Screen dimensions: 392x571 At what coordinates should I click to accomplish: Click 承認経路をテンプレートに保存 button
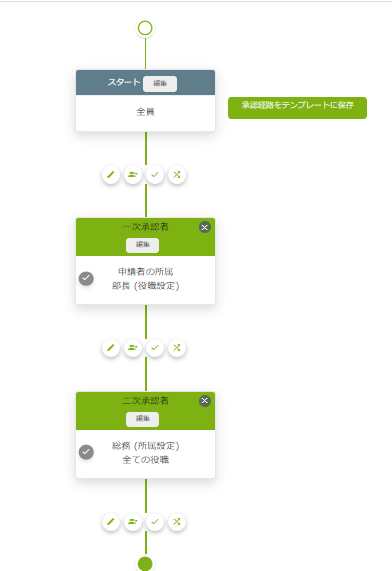click(297, 108)
